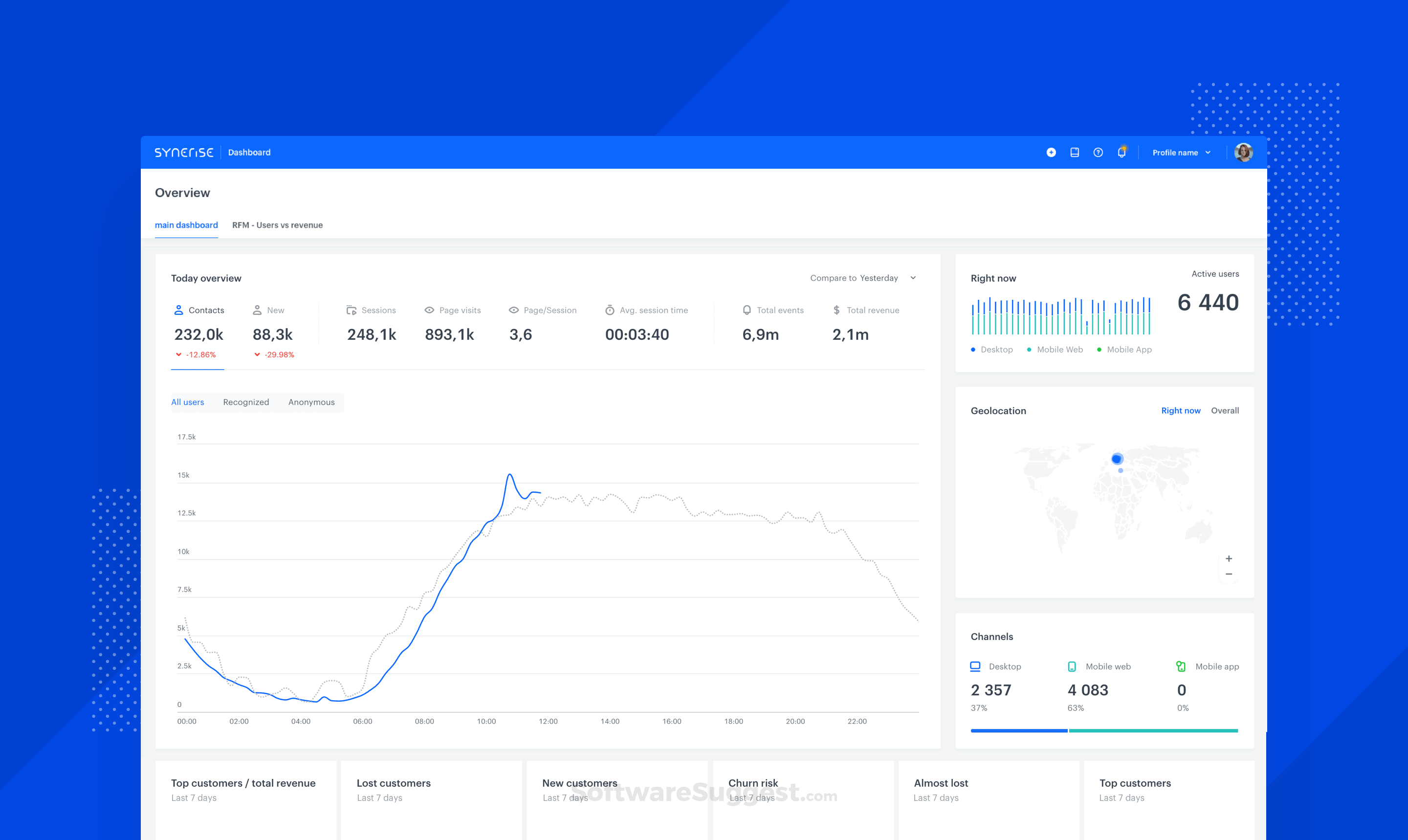Viewport: 1408px width, 840px height.
Task: Switch to RFM - Users vs revenue tab
Action: pyautogui.click(x=277, y=225)
